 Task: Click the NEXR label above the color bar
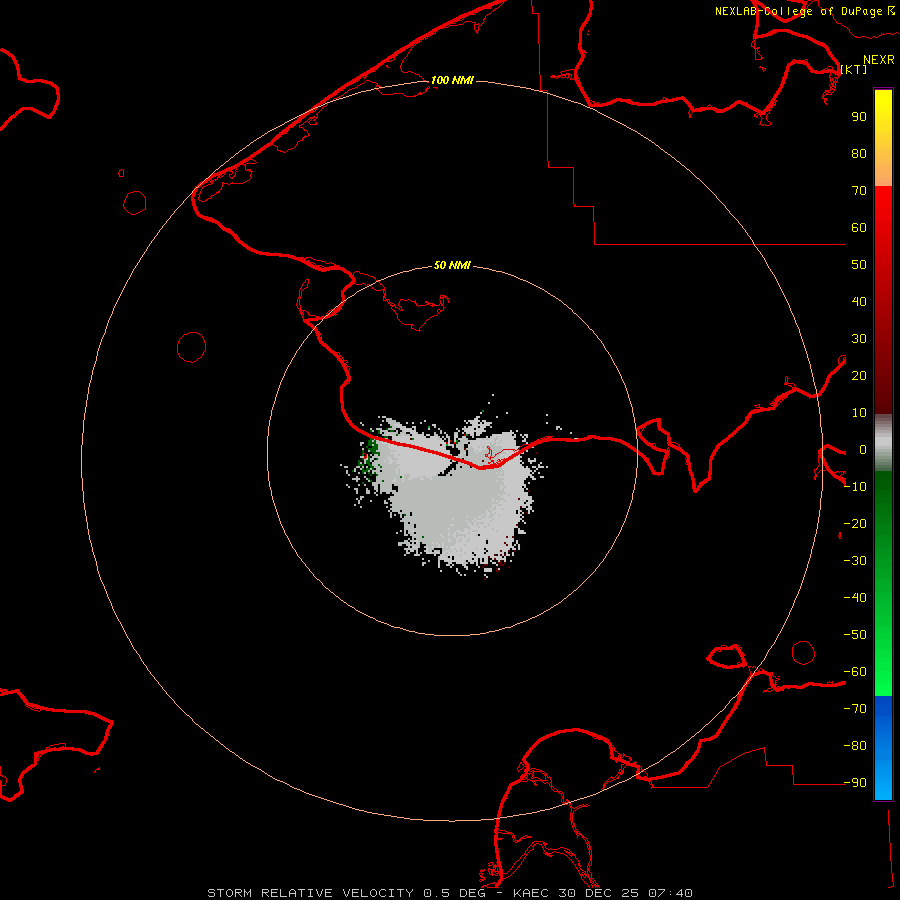[879, 60]
